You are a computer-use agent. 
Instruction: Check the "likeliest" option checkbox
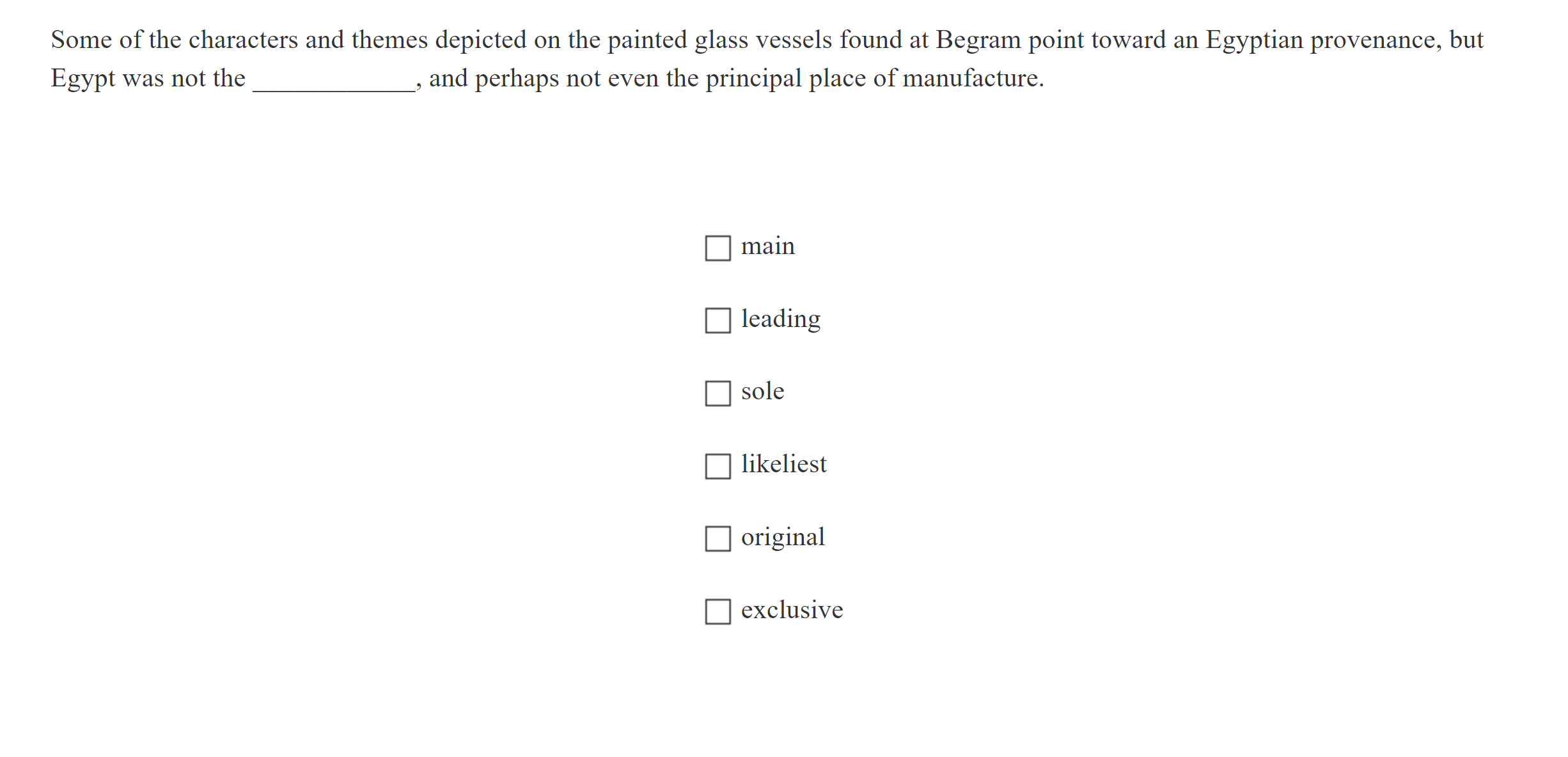(718, 466)
